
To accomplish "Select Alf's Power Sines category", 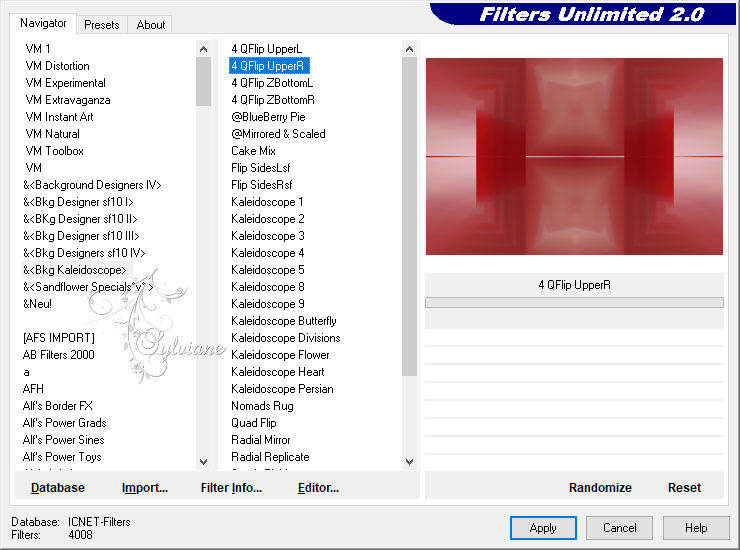I will (63, 440).
